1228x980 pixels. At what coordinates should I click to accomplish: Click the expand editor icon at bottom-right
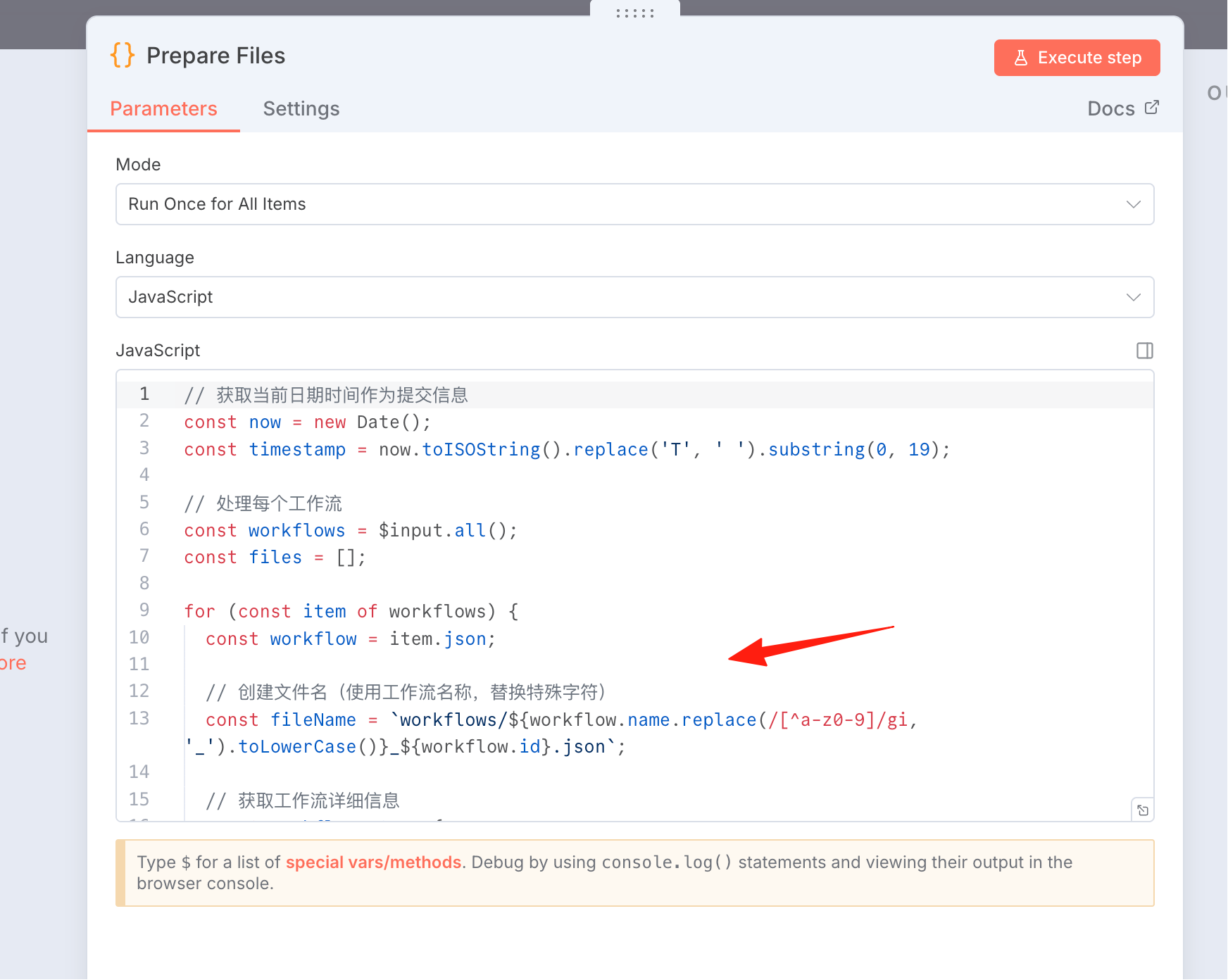[x=1142, y=810]
